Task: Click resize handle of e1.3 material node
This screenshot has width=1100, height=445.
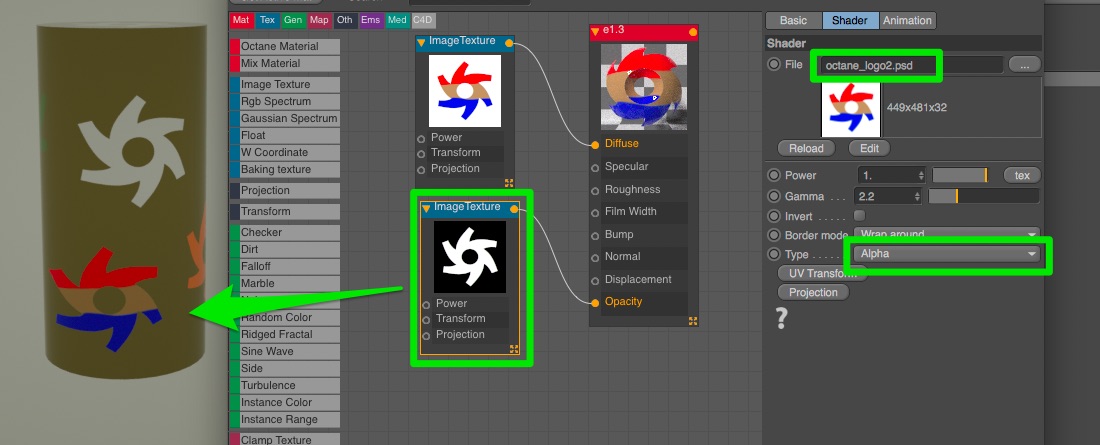Action: [x=693, y=321]
